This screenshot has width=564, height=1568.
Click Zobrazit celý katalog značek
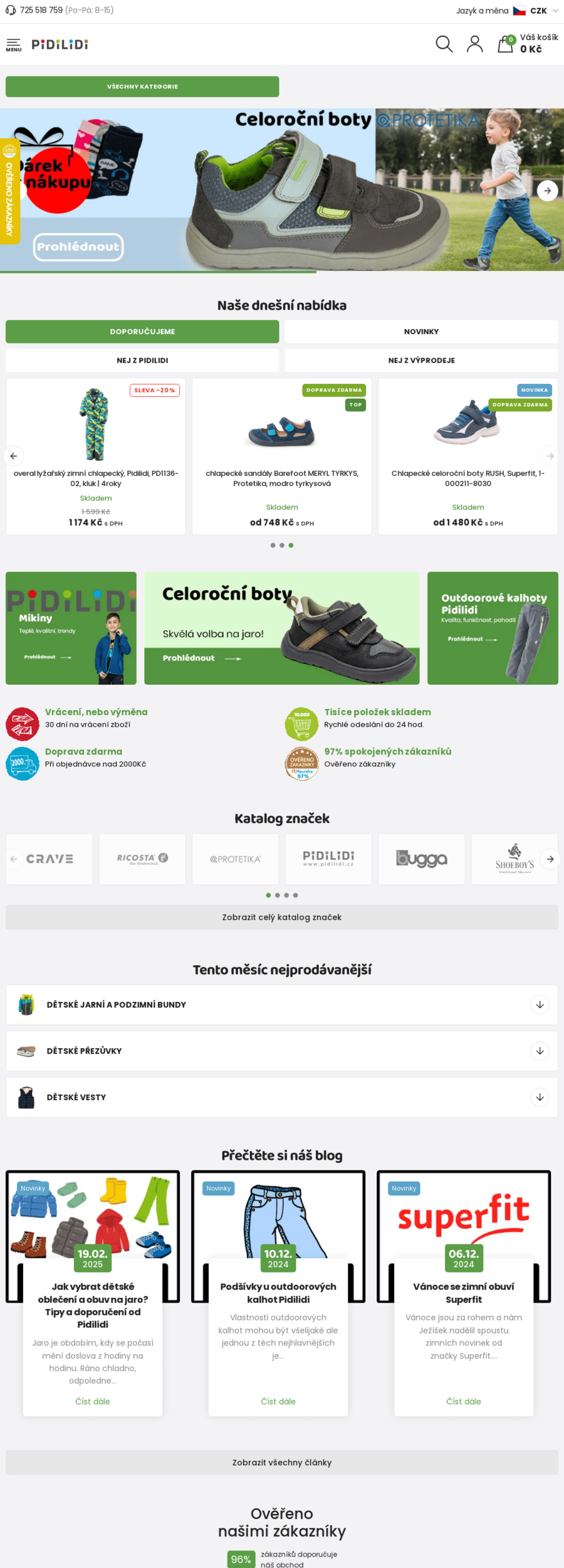pyautogui.click(x=282, y=917)
